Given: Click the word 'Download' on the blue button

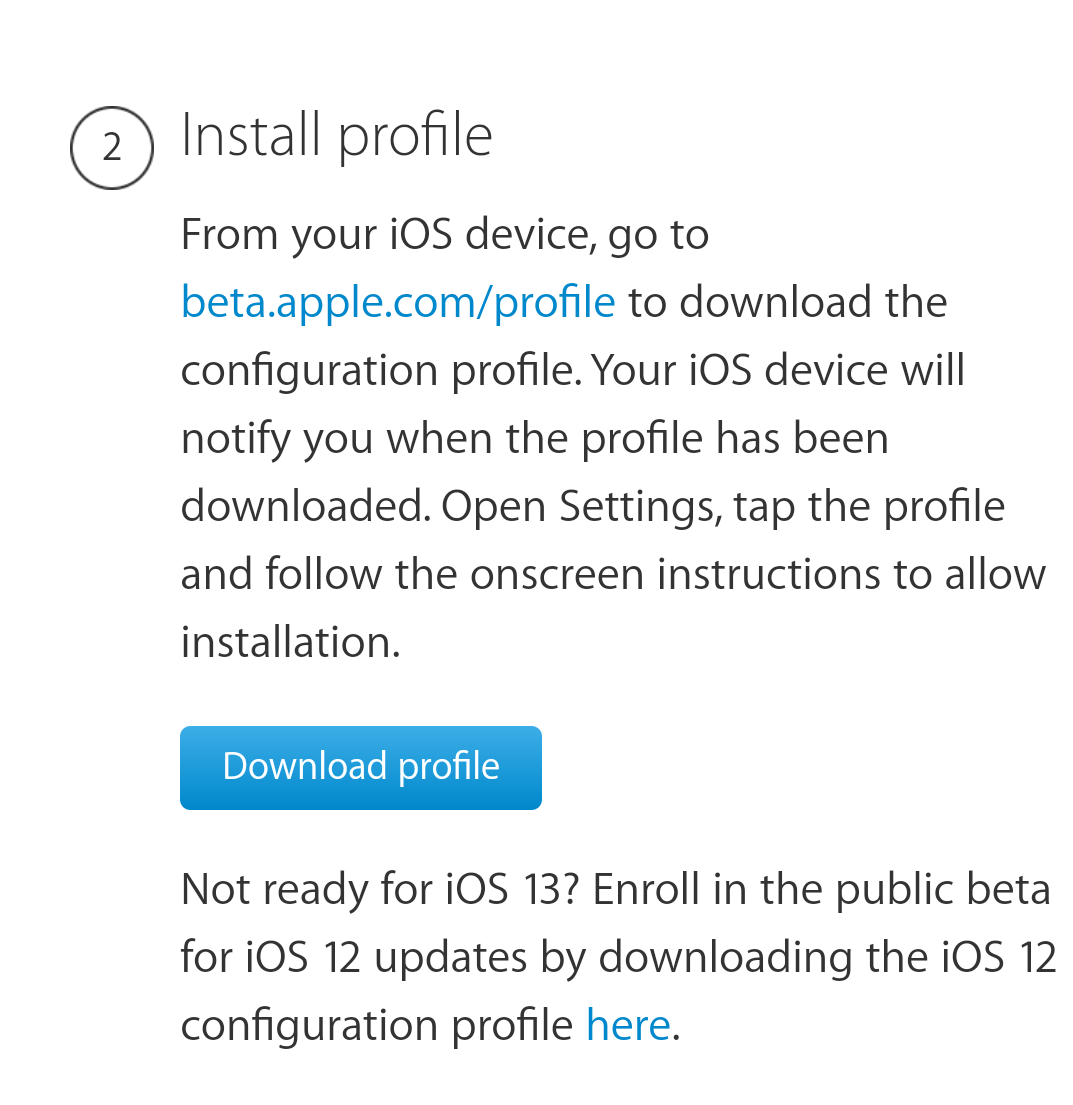Looking at the screenshot, I should point(305,766).
